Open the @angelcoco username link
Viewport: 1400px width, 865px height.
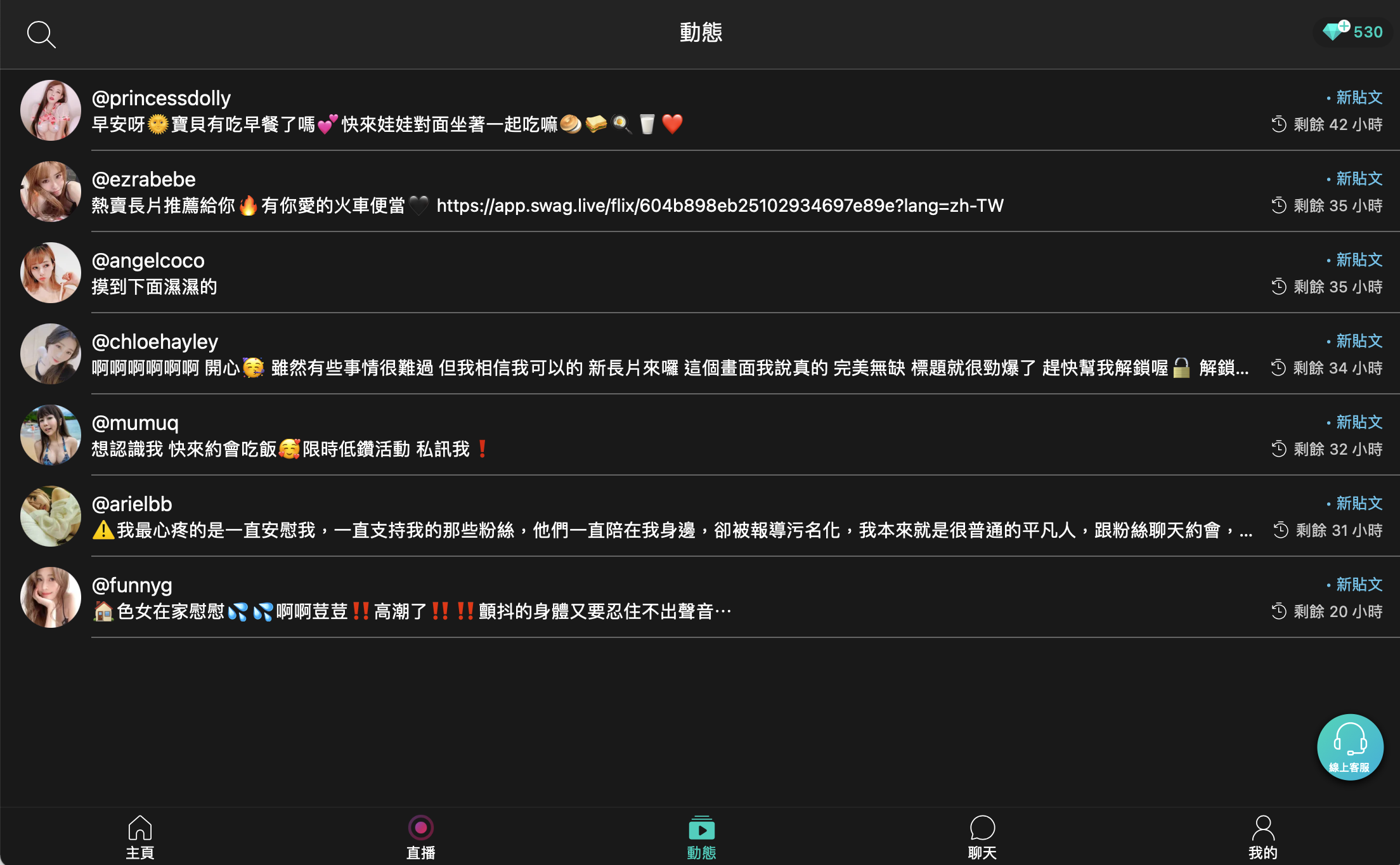148,261
